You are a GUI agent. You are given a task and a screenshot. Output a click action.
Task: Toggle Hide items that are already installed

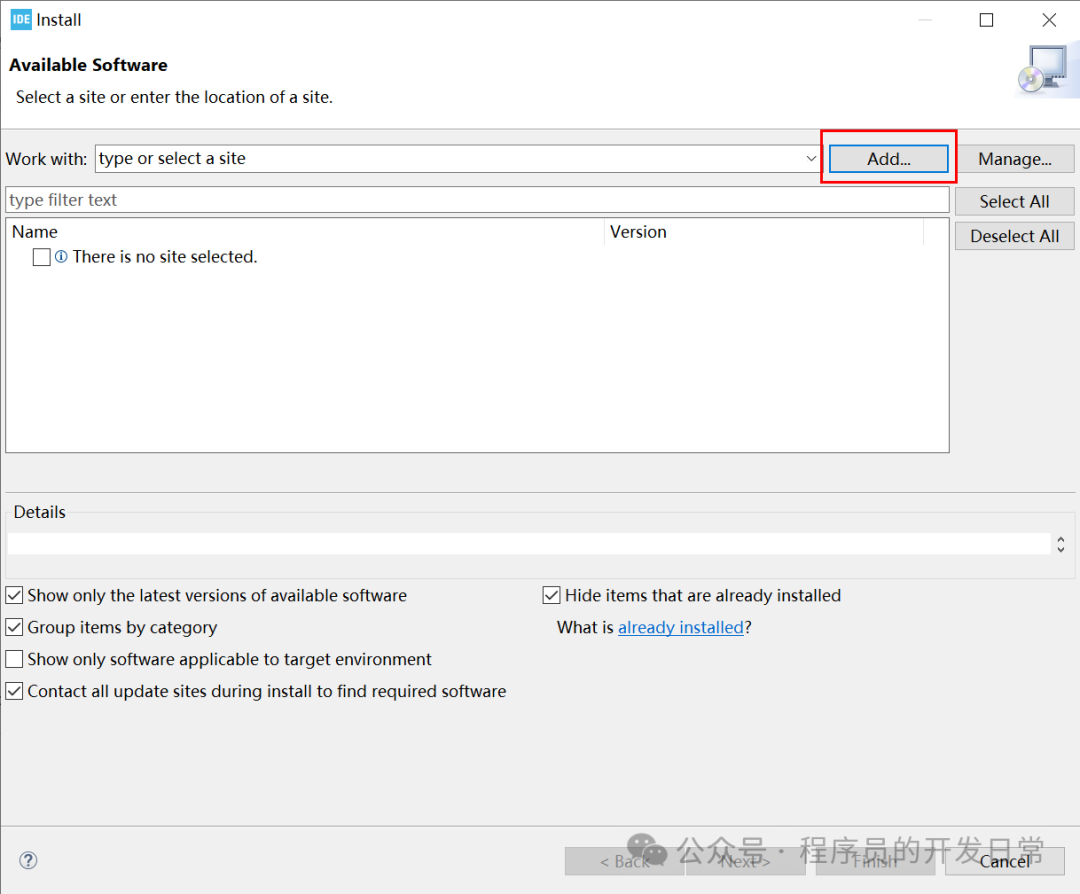tap(551, 595)
